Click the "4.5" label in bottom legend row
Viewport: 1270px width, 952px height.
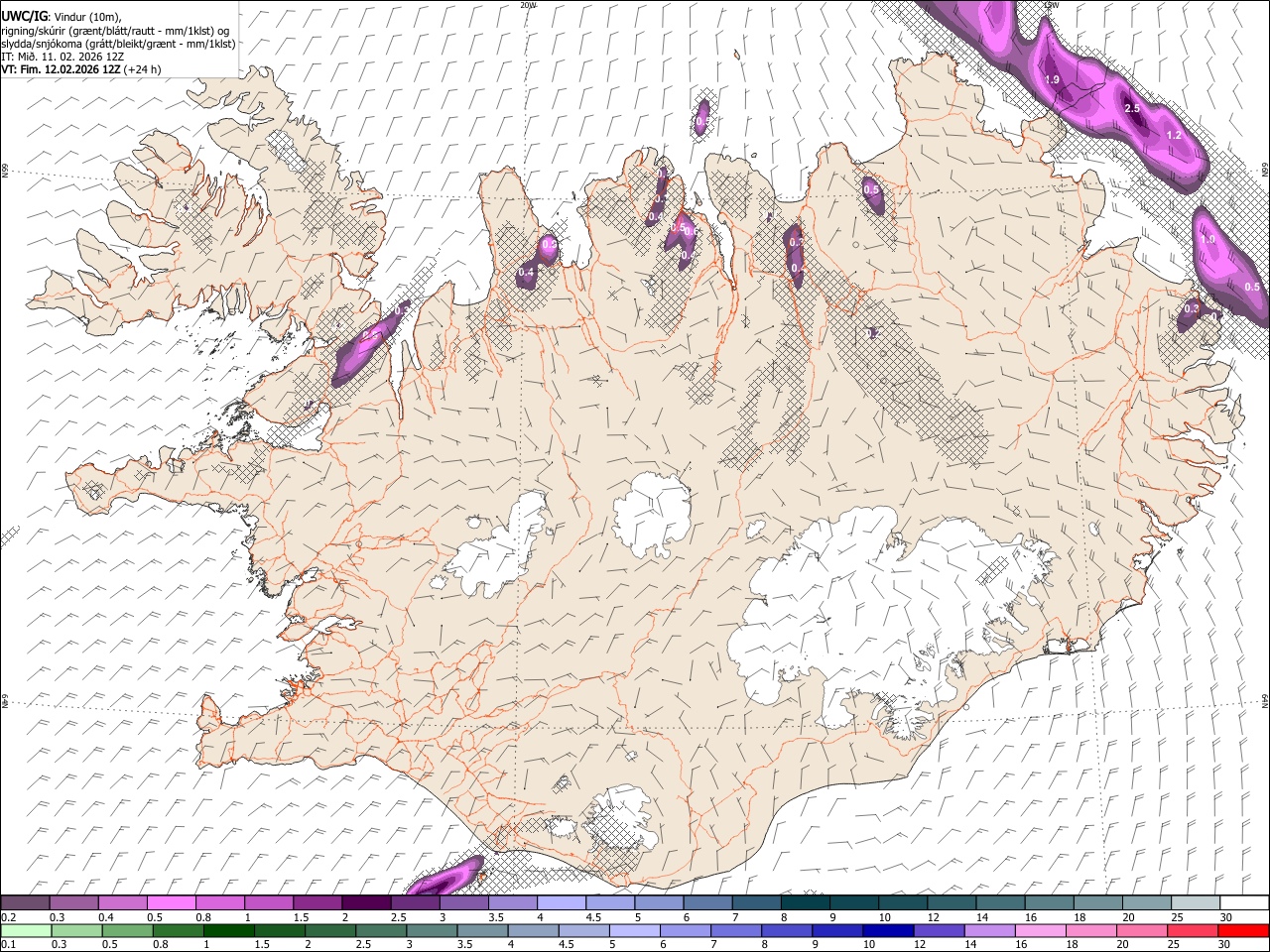pyautogui.click(x=566, y=945)
